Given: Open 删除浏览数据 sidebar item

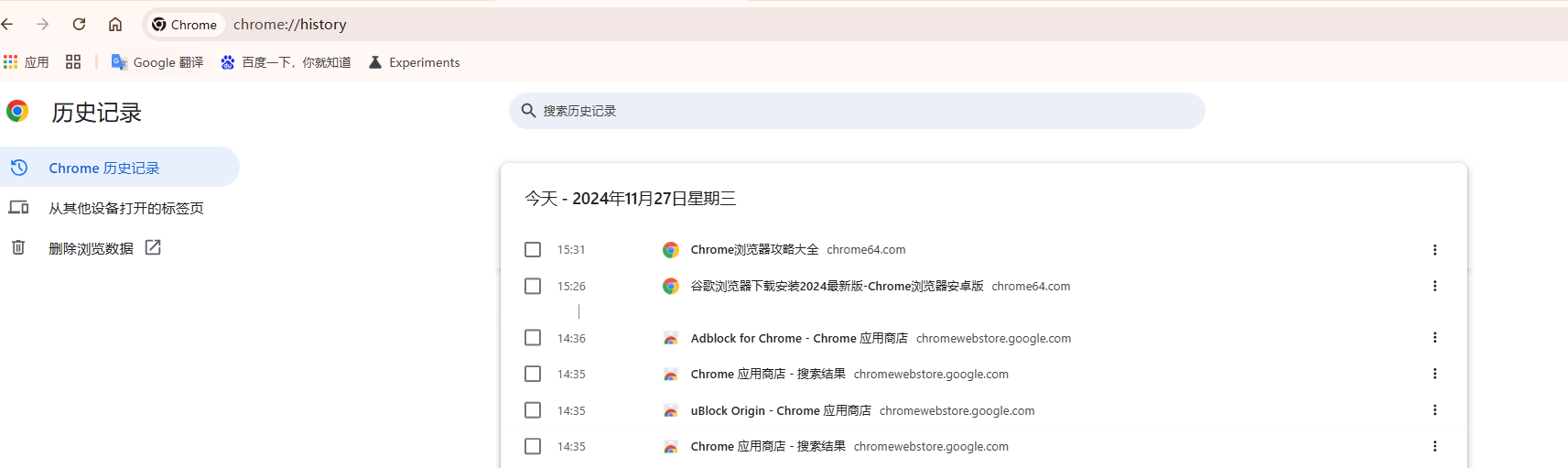Looking at the screenshot, I should [91, 248].
